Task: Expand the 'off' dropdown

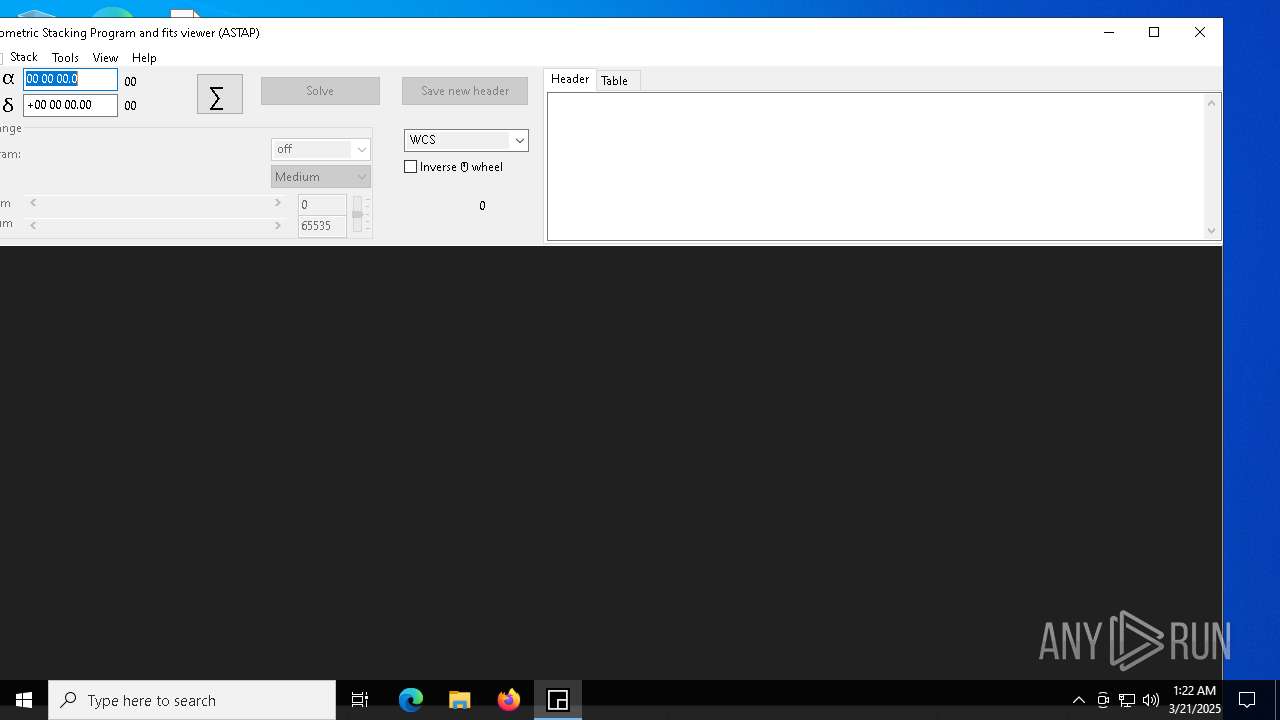Action: tap(362, 149)
